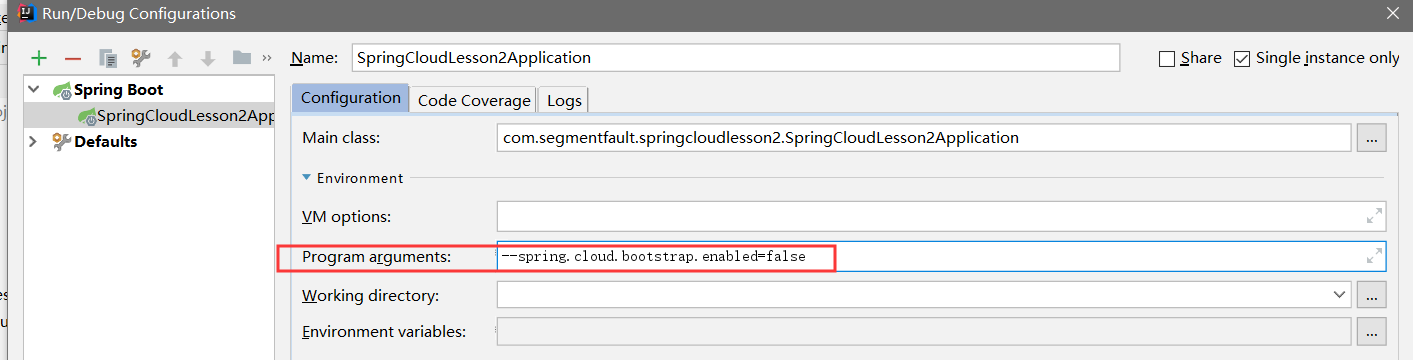Collapse the Environment section
The image size is (1413, 360).
307,178
